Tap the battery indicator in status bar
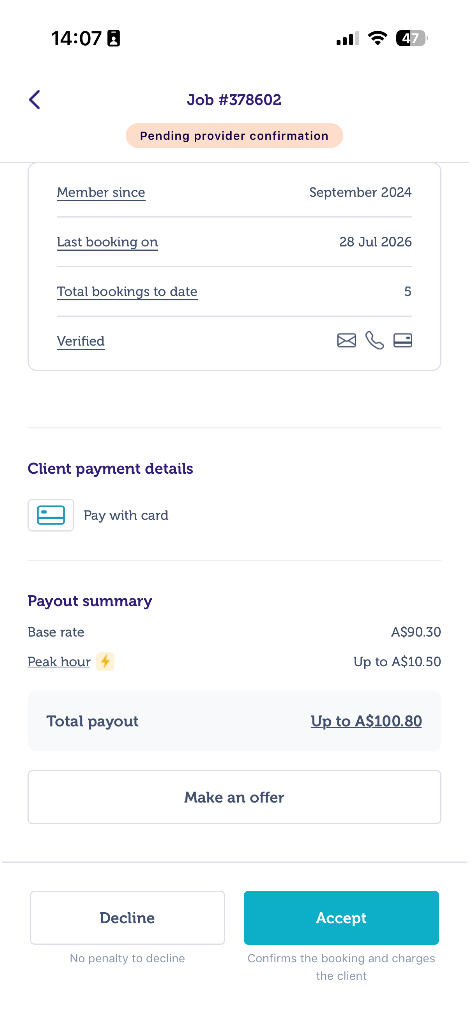470x1024 pixels. (x=411, y=38)
